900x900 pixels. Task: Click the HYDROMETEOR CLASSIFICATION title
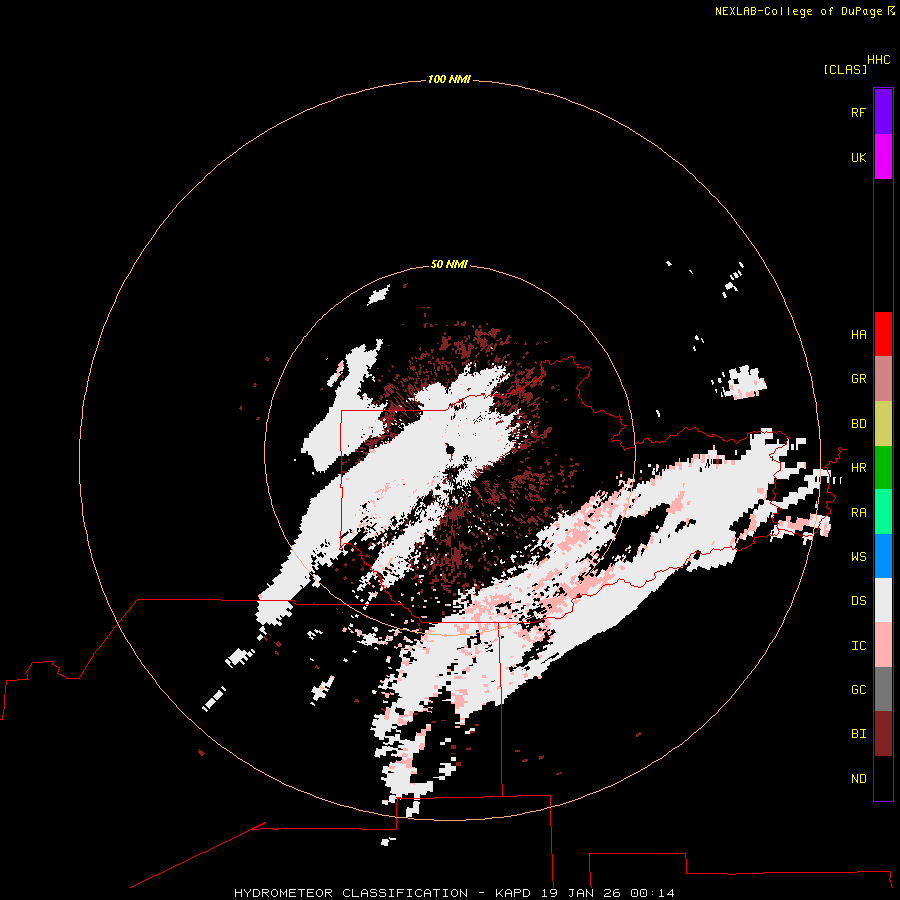pos(351,893)
